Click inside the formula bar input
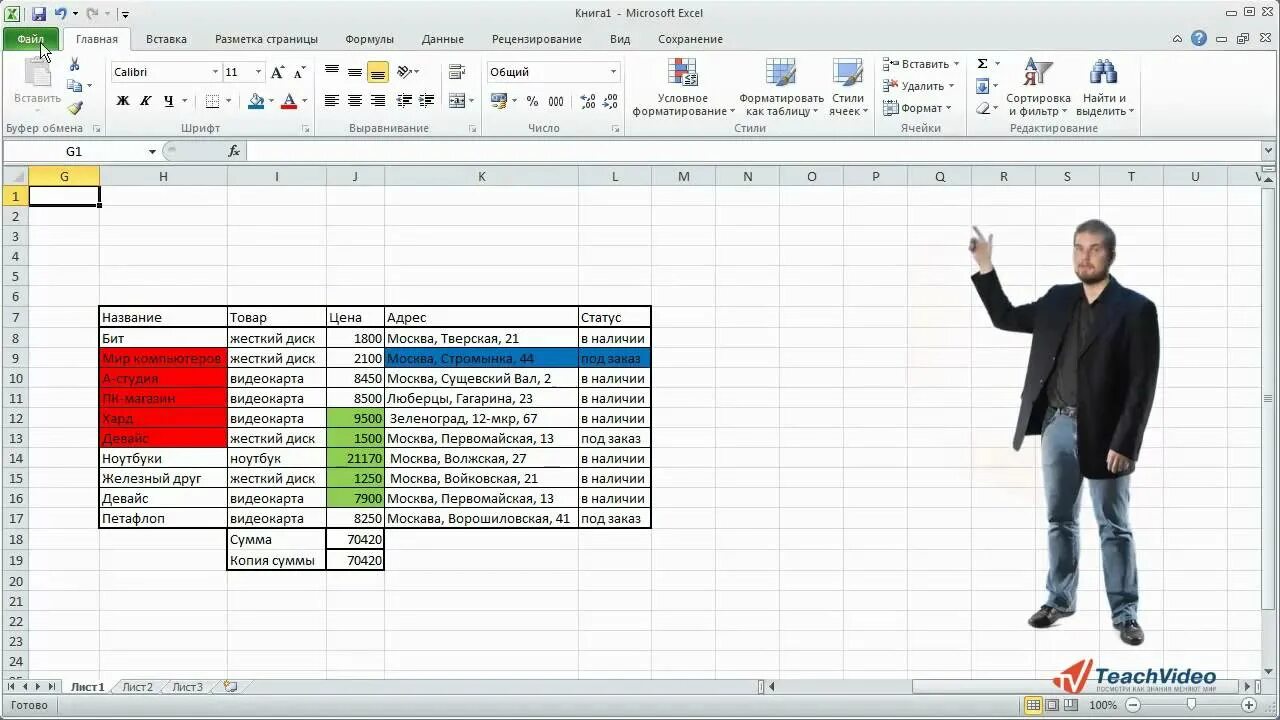 tap(753, 151)
